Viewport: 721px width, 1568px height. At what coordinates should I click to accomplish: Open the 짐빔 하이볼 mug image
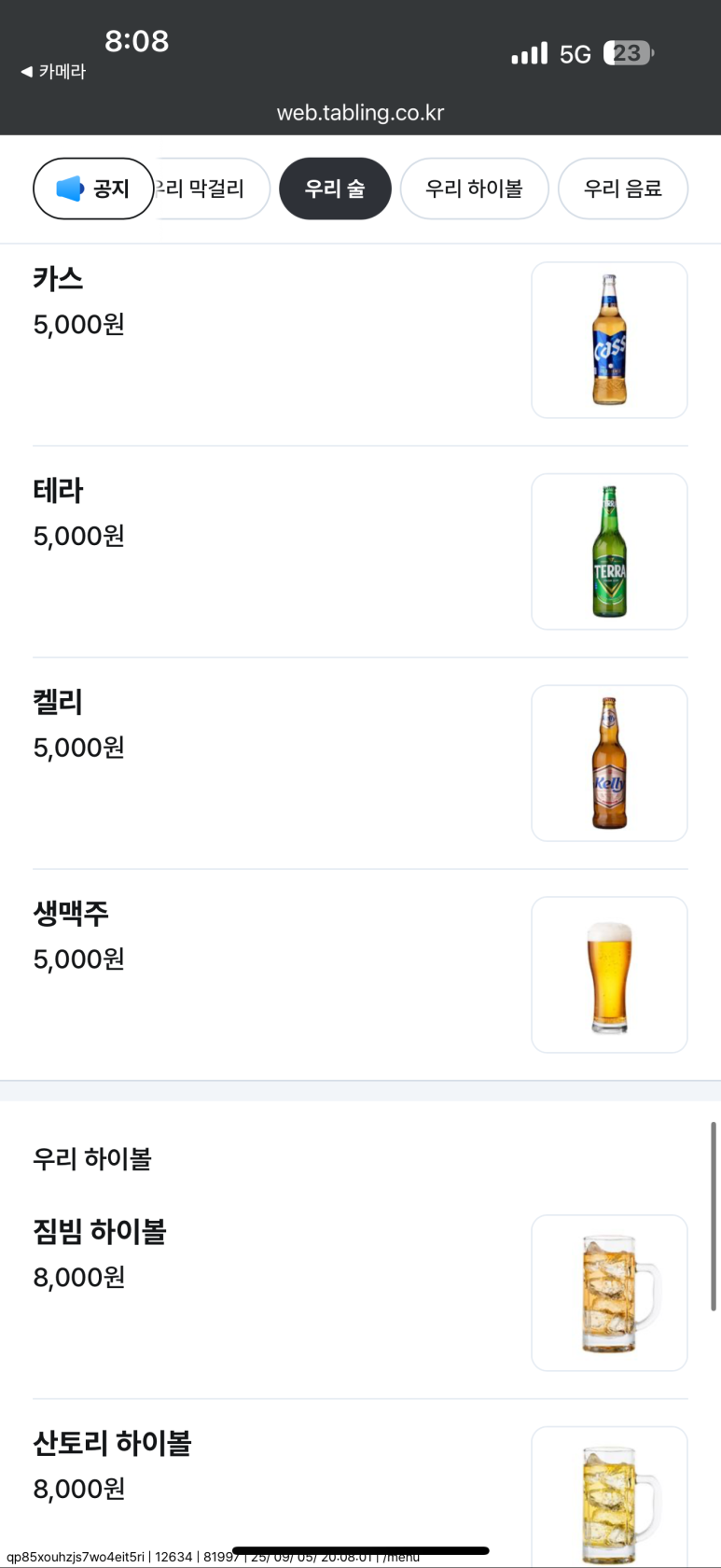tap(609, 1293)
